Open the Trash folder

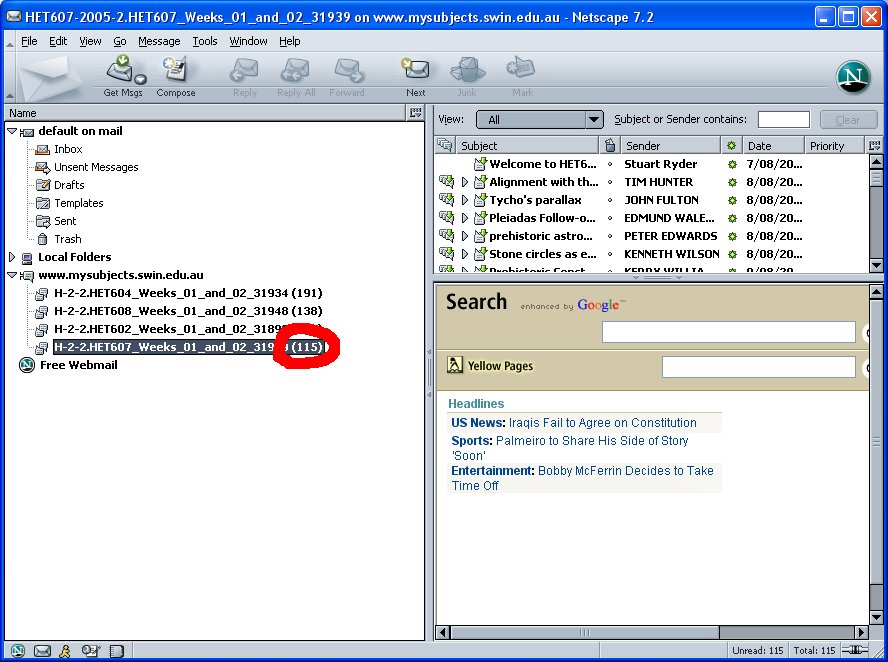67,239
